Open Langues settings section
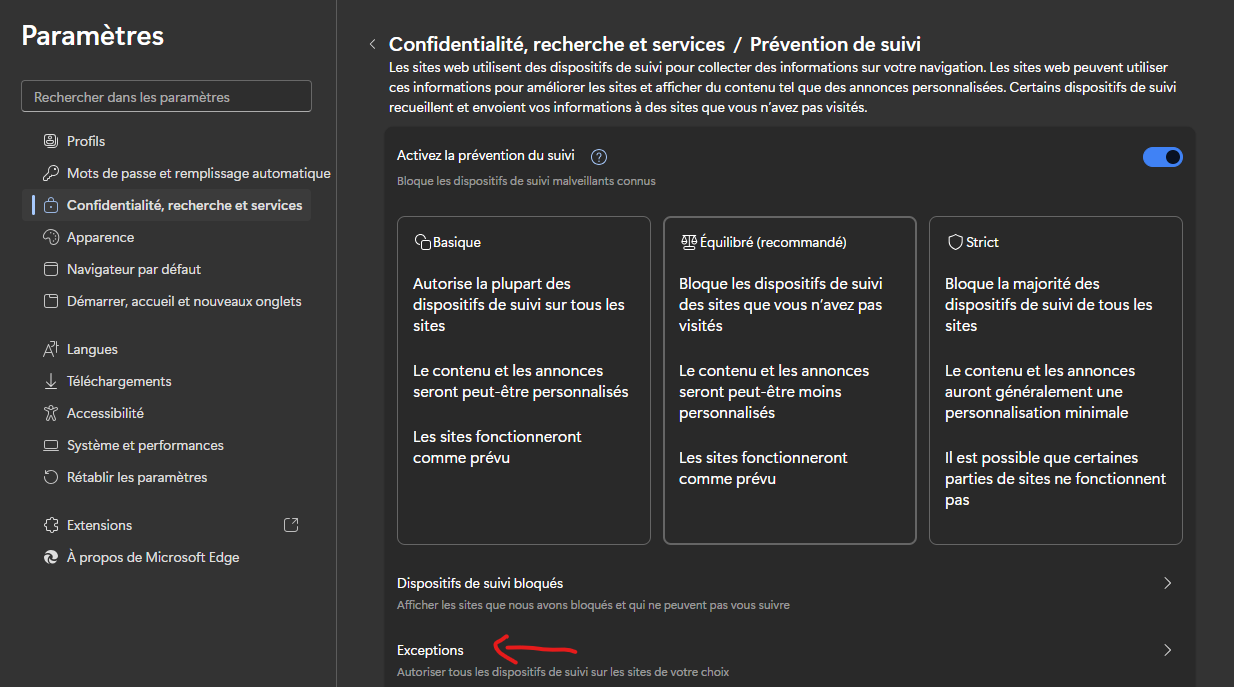 tap(92, 349)
